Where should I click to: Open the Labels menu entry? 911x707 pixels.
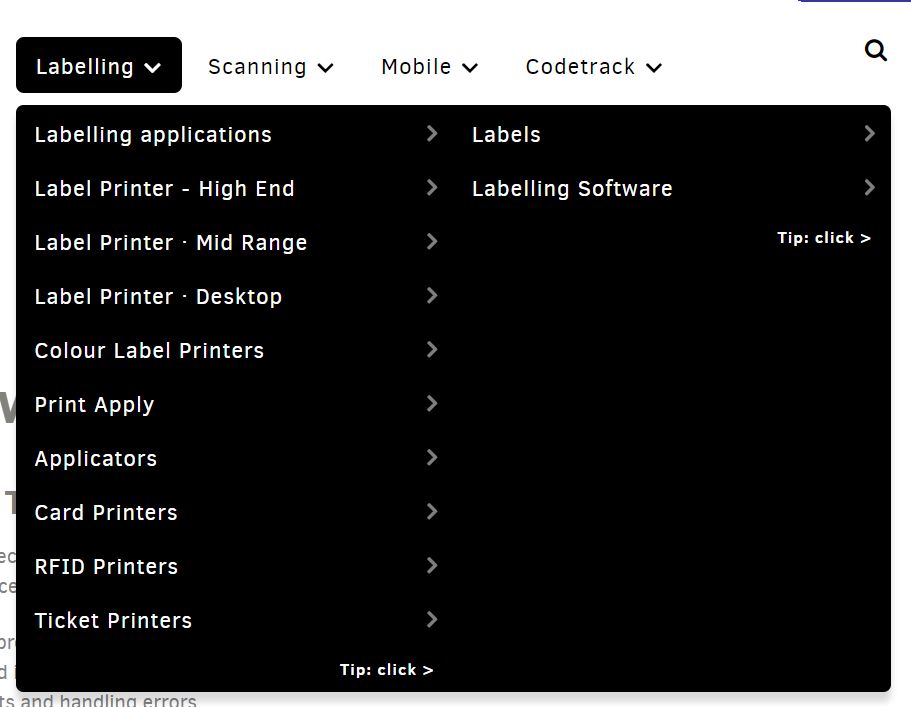[506, 135]
